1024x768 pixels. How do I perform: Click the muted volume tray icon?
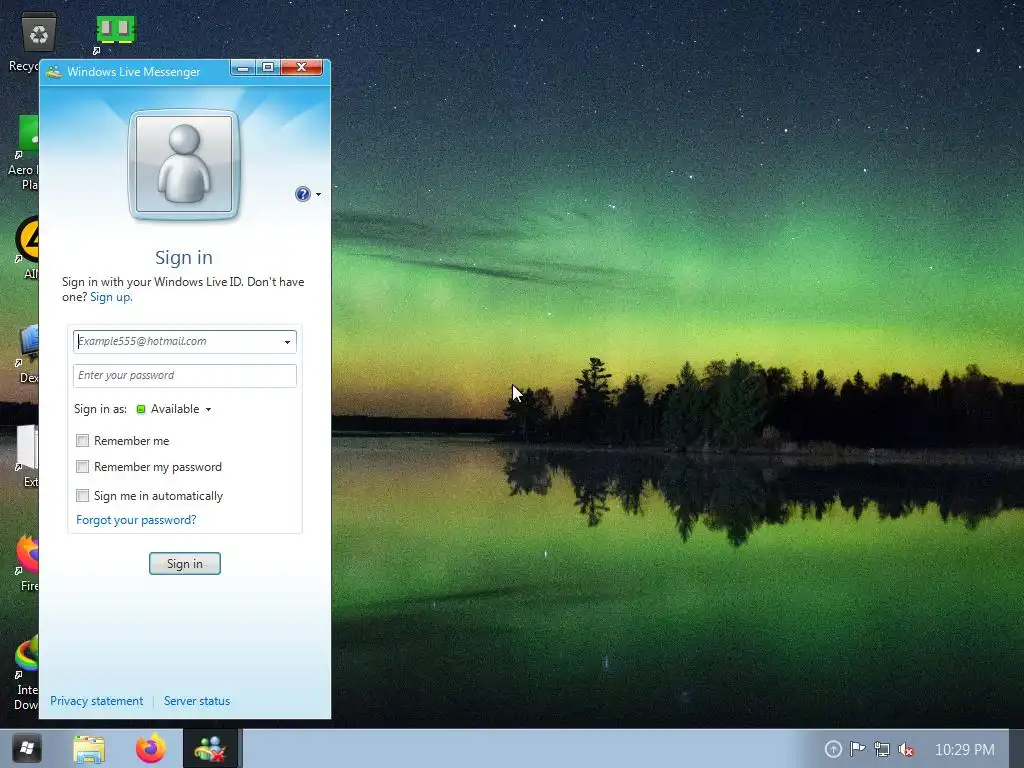click(x=906, y=750)
